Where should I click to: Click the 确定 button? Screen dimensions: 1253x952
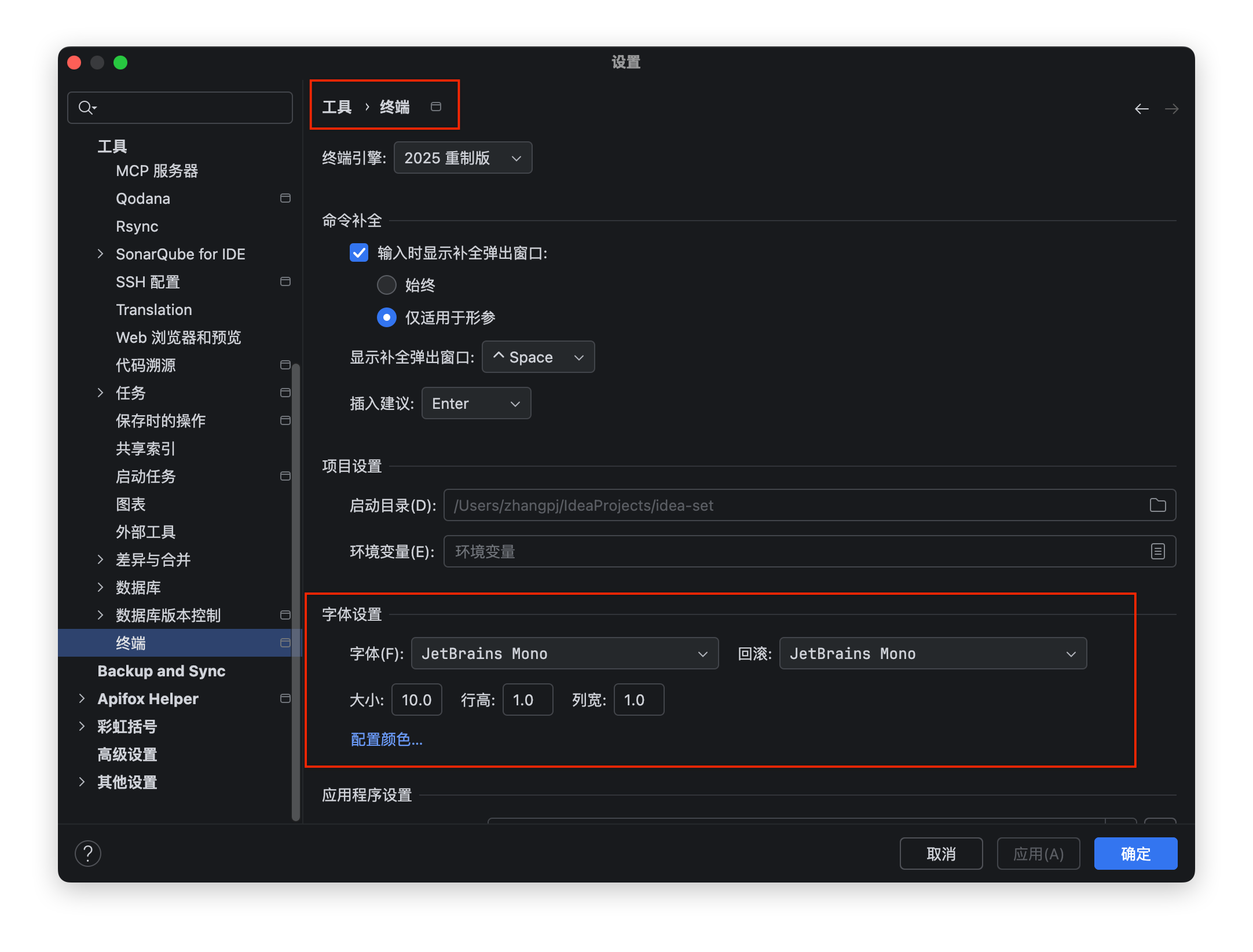click(1135, 854)
